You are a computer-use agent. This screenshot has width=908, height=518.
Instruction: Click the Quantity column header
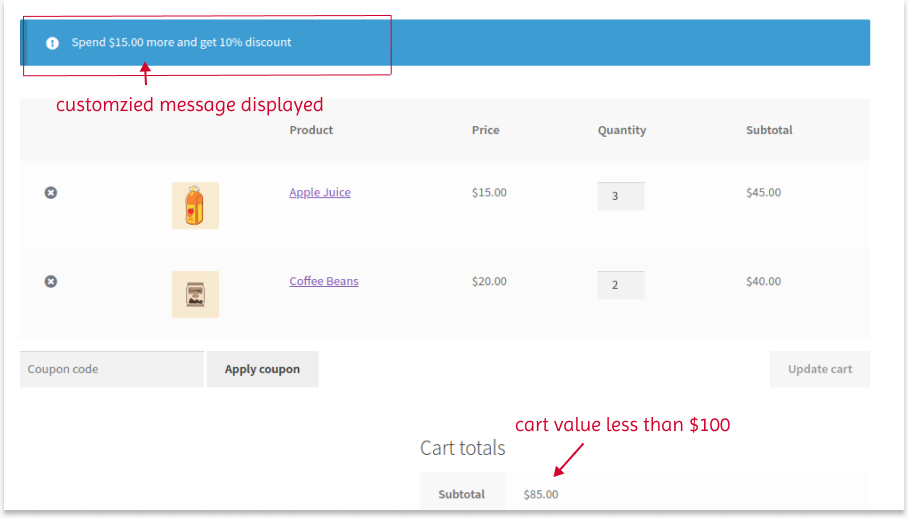point(622,130)
